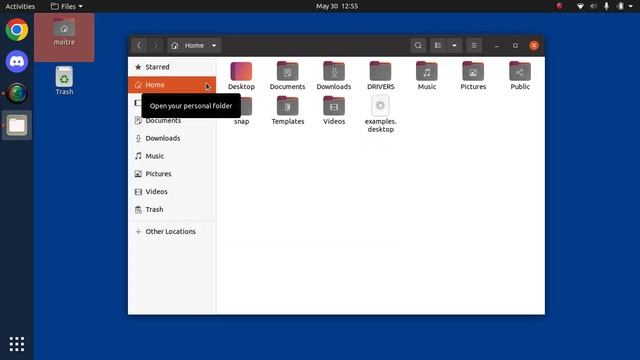Select Home in the sidebar
This screenshot has width=640, height=360.
[172, 85]
